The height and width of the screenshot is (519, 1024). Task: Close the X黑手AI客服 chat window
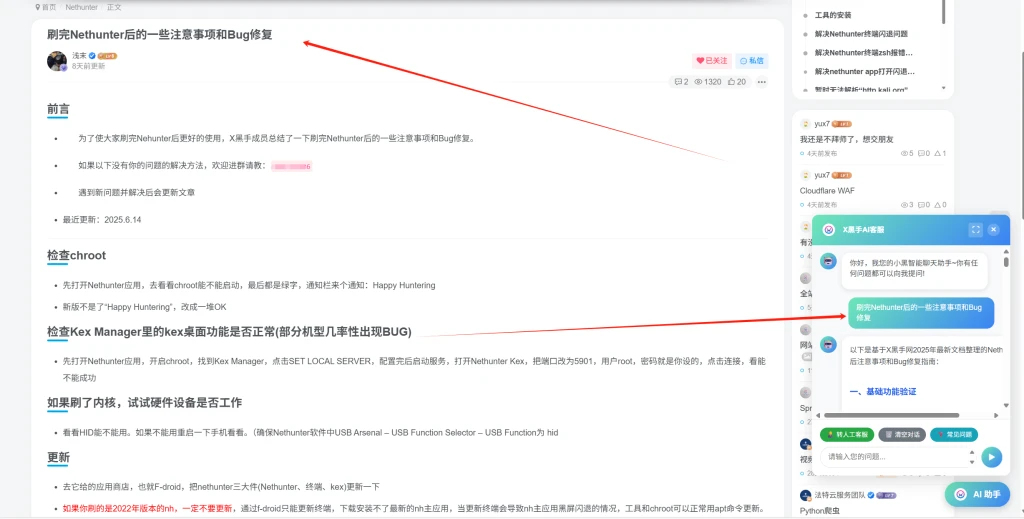pyautogui.click(x=993, y=230)
